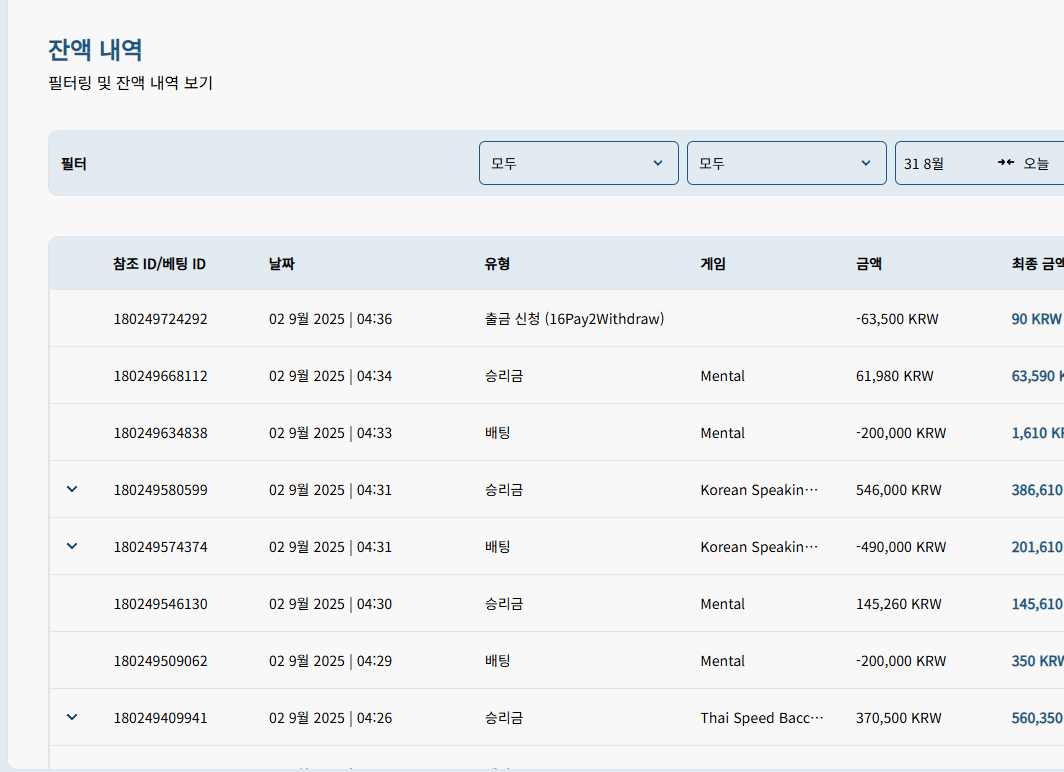Viewport: 1064px width, 772px height.
Task: Click Mental game in row 180249668112
Action: (x=722, y=376)
